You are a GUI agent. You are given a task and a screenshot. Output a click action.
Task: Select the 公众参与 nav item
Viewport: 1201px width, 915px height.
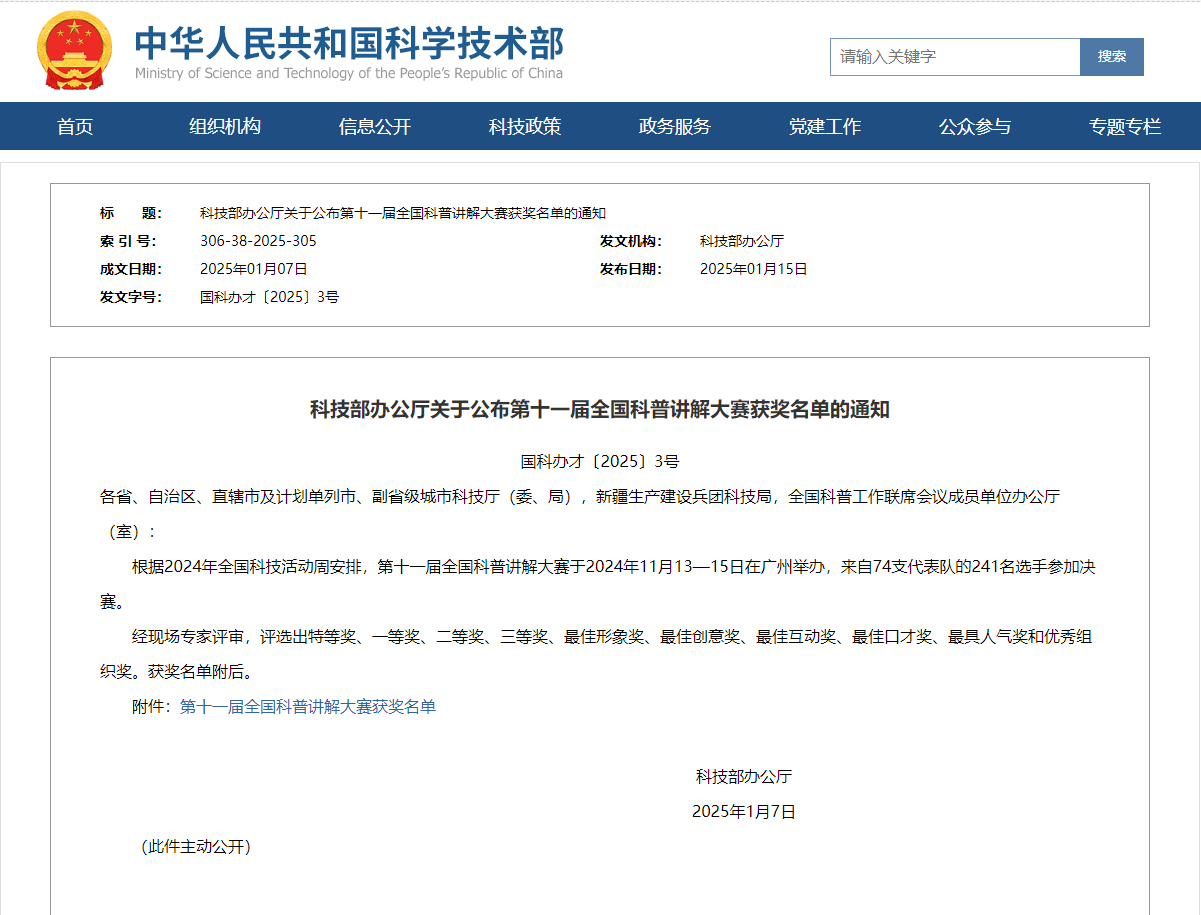click(x=975, y=127)
